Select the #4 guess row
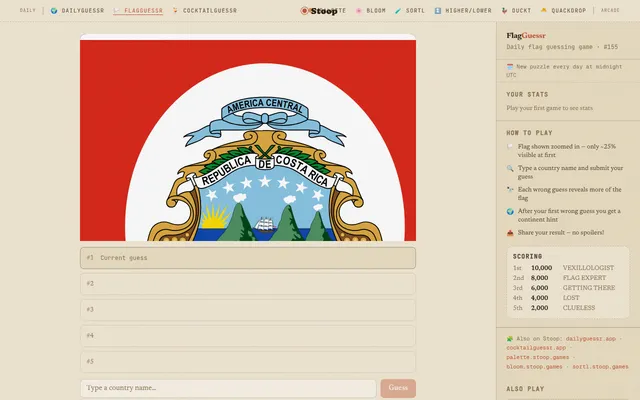 248,336
